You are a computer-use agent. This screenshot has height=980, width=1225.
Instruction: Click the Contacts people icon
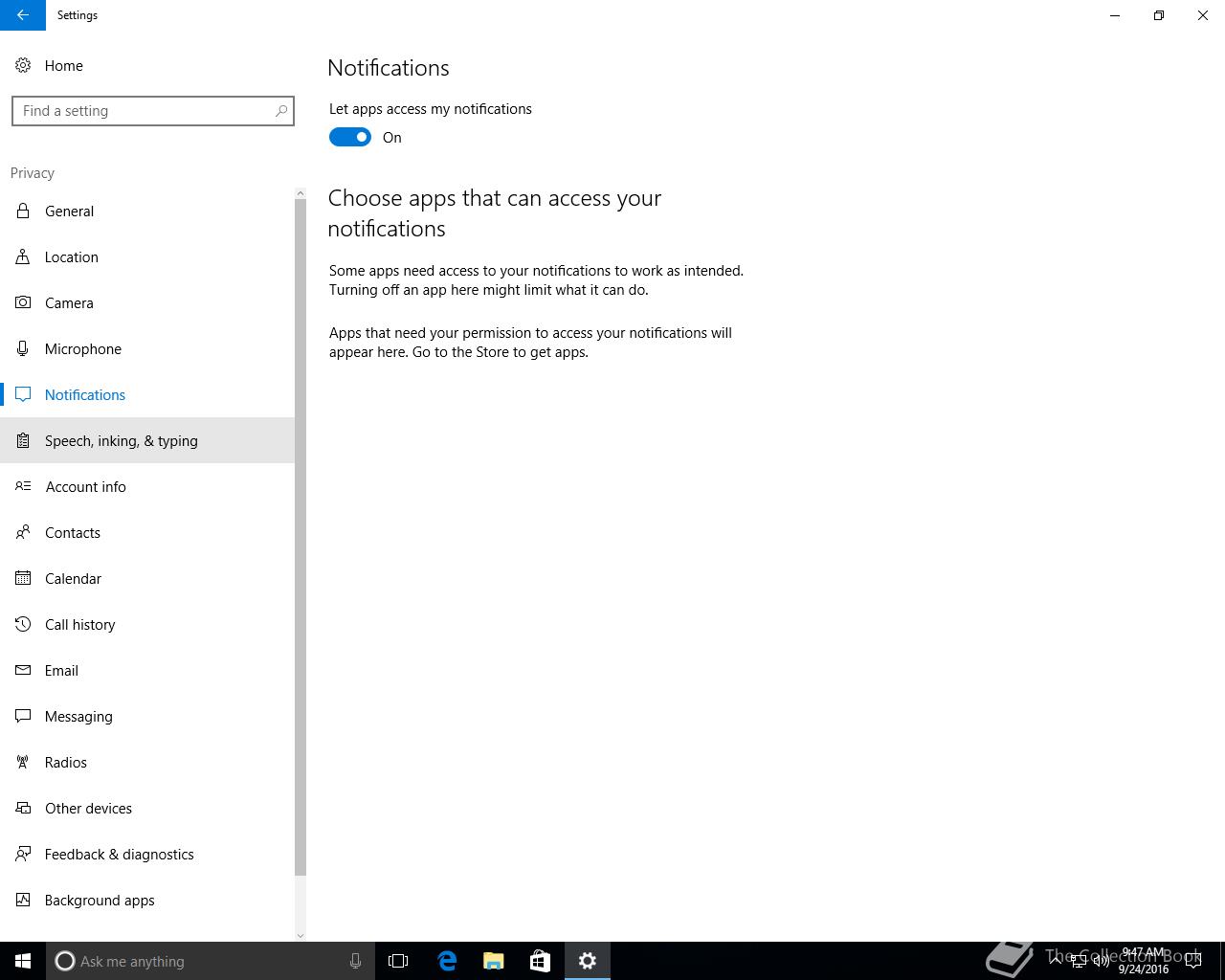click(x=23, y=532)
